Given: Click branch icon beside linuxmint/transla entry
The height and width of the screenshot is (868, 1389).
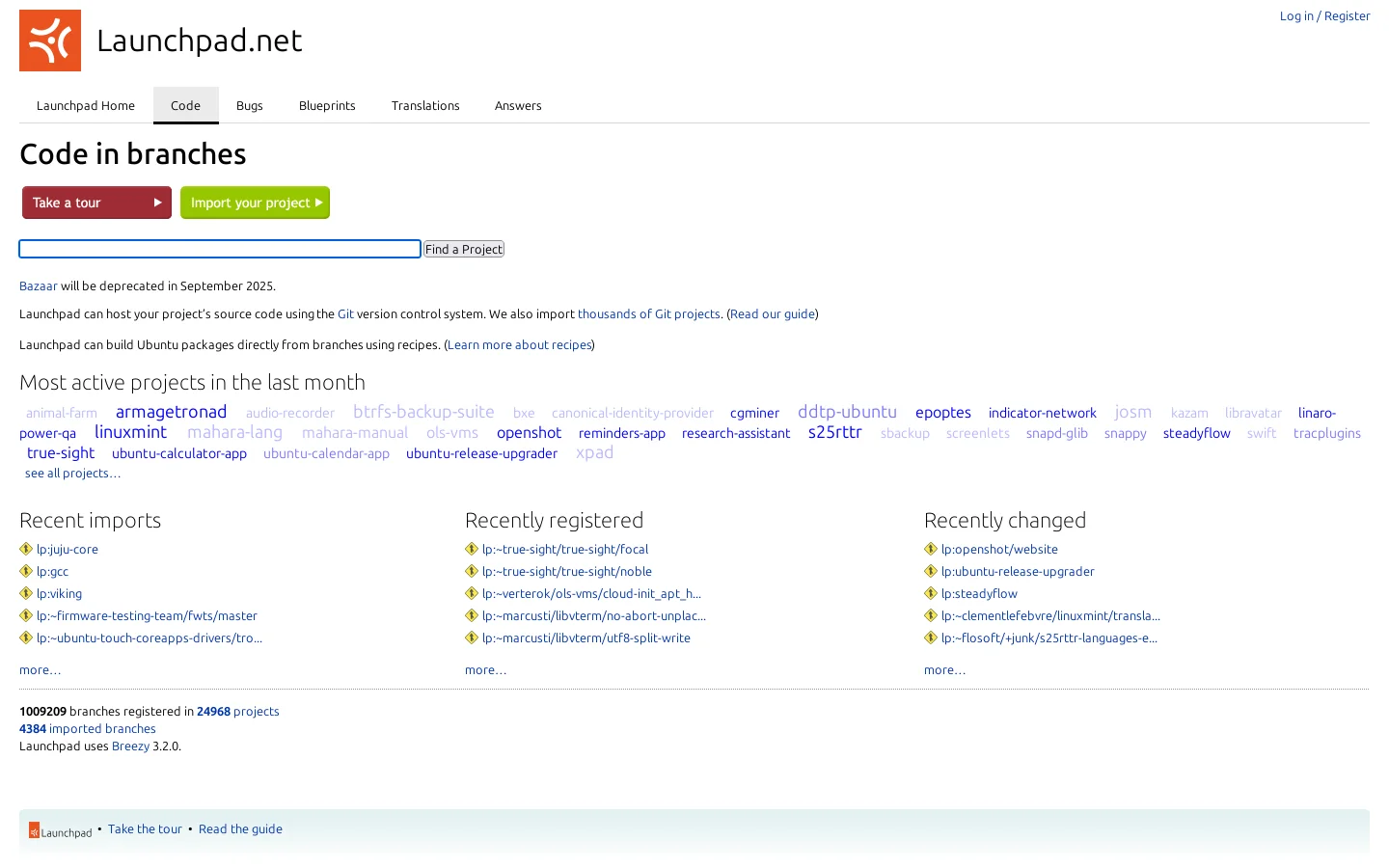Looking at the screenshot, I should 931,615.
